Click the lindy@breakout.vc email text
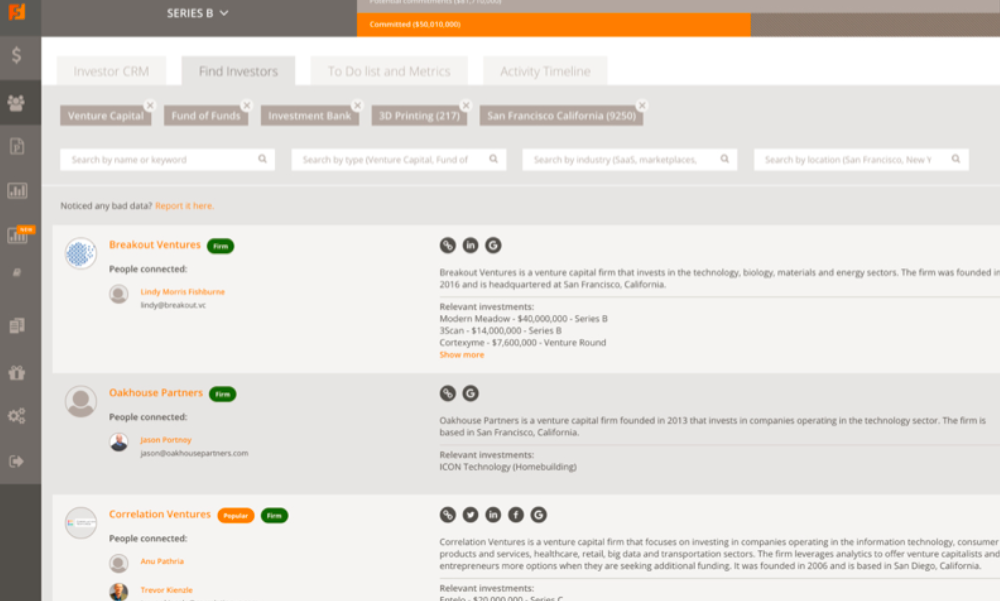This screenshot has width=1000, height=601. [x=173, y=305]
